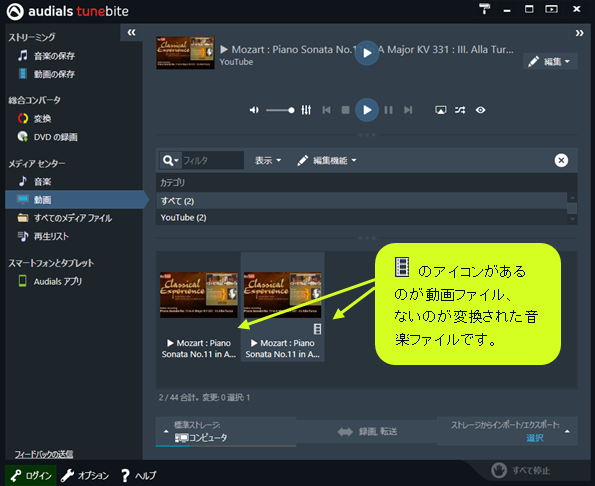
Task: Open the video window display icon
Action: (440, 110)
